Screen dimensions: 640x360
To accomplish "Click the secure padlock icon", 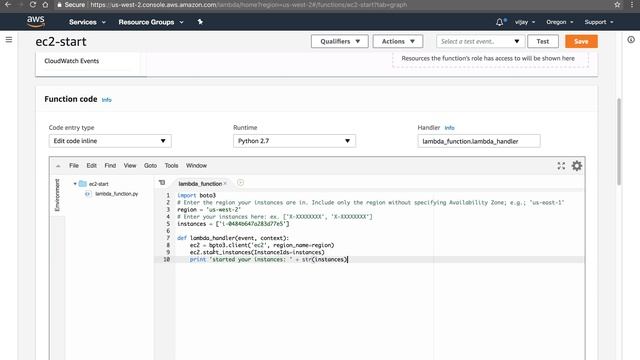I will pyautogui.click(x=59, y=5).
